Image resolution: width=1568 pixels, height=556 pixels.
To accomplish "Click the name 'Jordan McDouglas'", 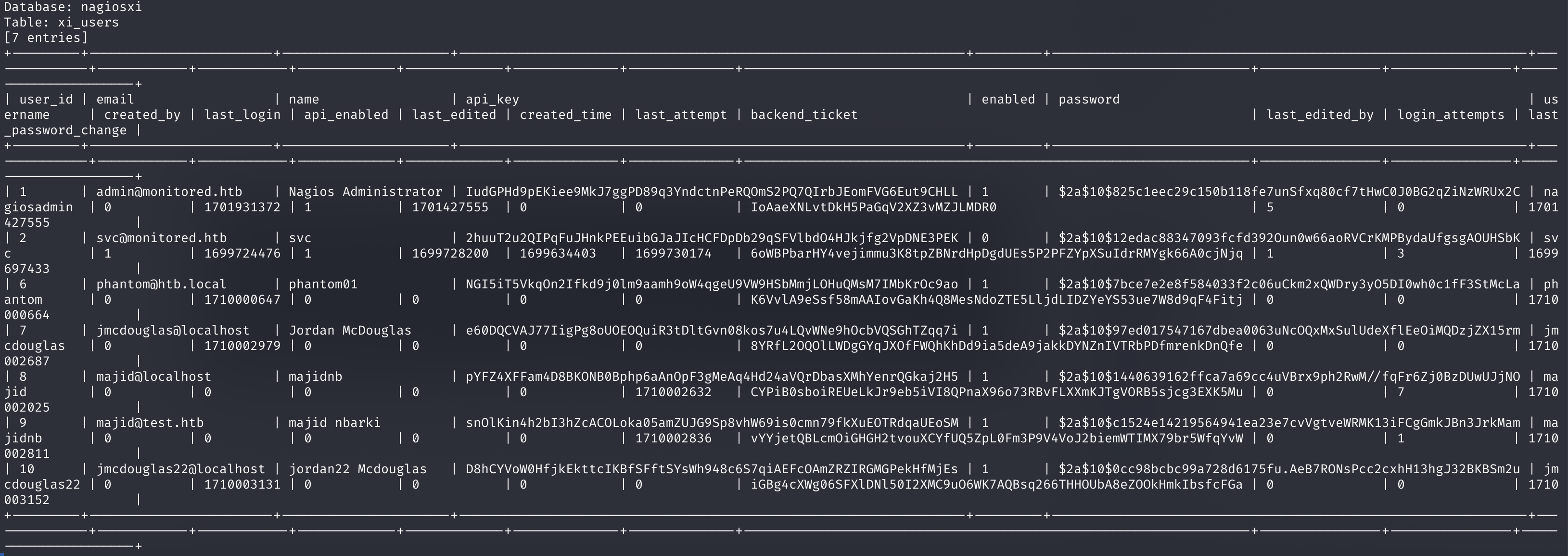I will tap(350, 331).
